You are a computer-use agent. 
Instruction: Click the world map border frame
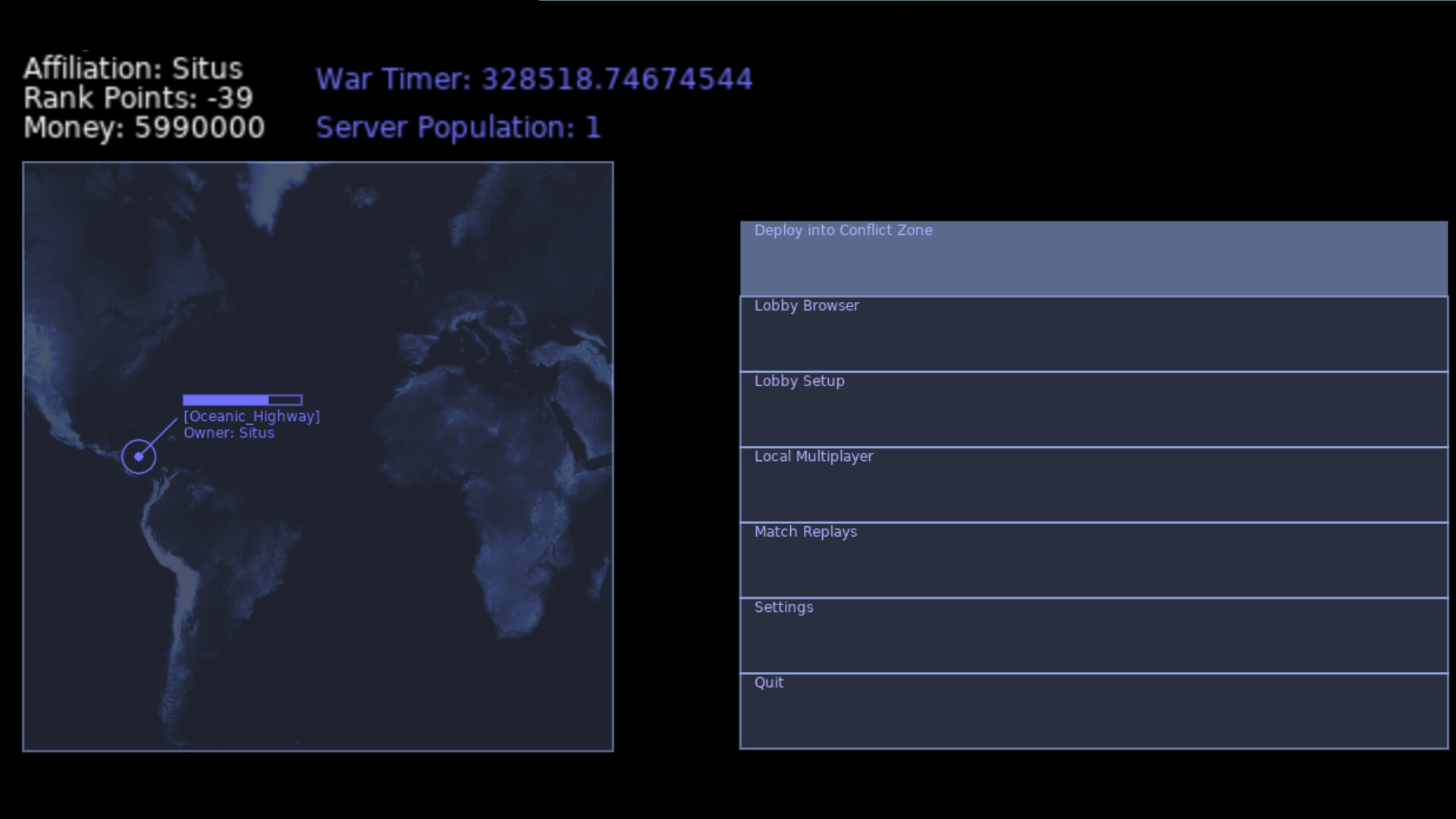(x=318, y=161)
